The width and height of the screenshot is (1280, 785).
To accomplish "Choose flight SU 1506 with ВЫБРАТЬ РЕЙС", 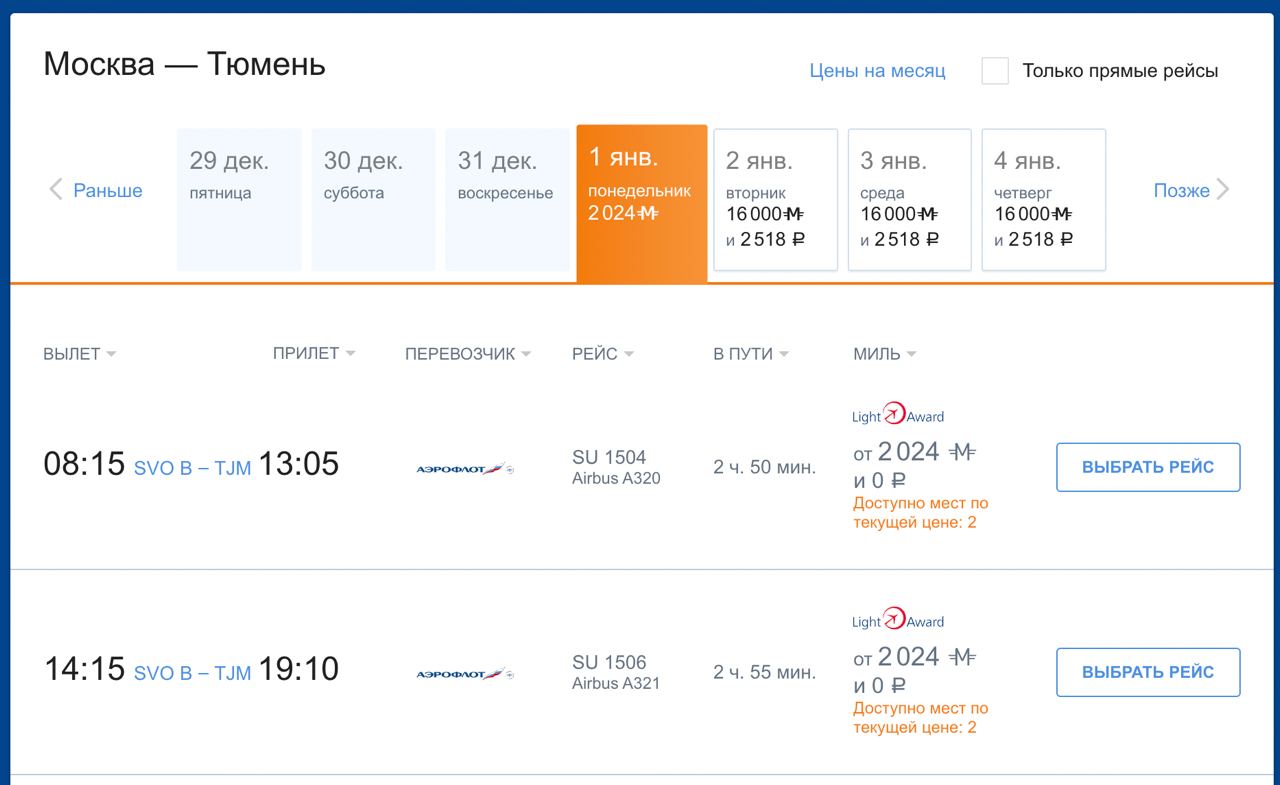I will 1148,672.
